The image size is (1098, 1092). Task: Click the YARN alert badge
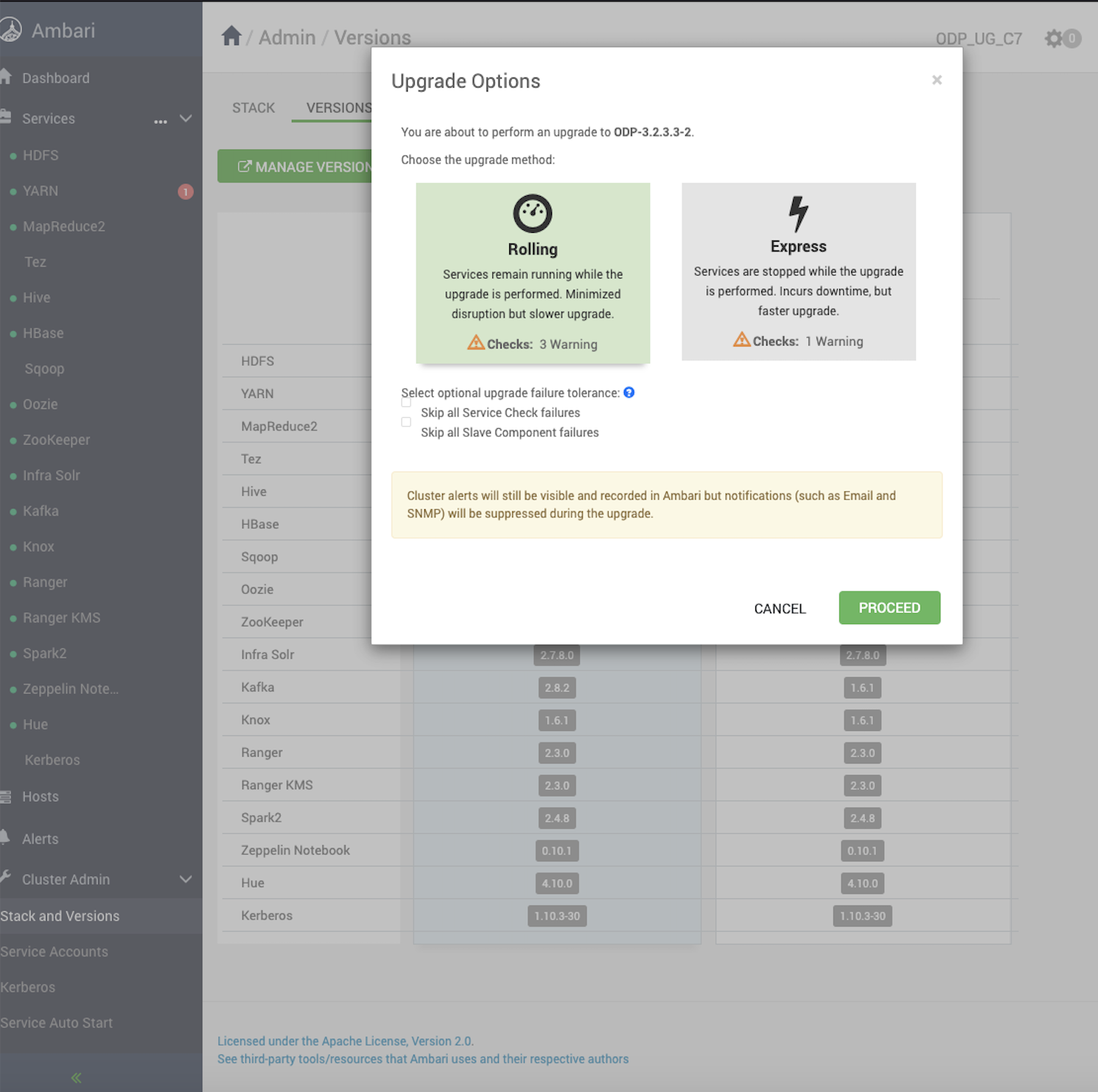pos(186,192)
